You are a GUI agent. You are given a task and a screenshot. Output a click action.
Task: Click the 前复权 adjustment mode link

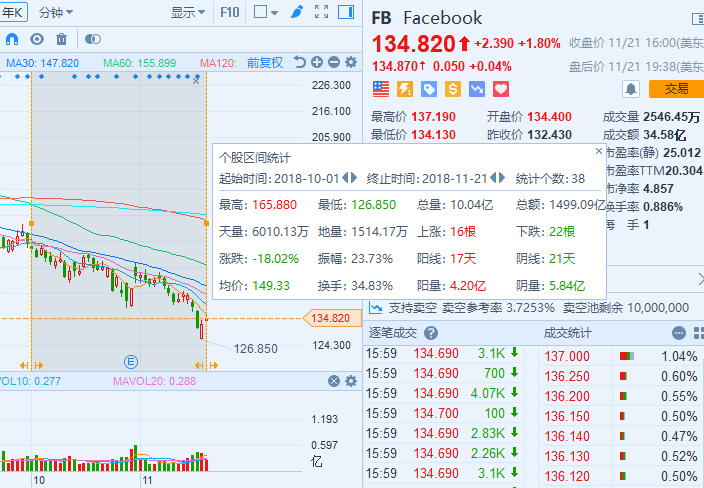coord(265,62)
